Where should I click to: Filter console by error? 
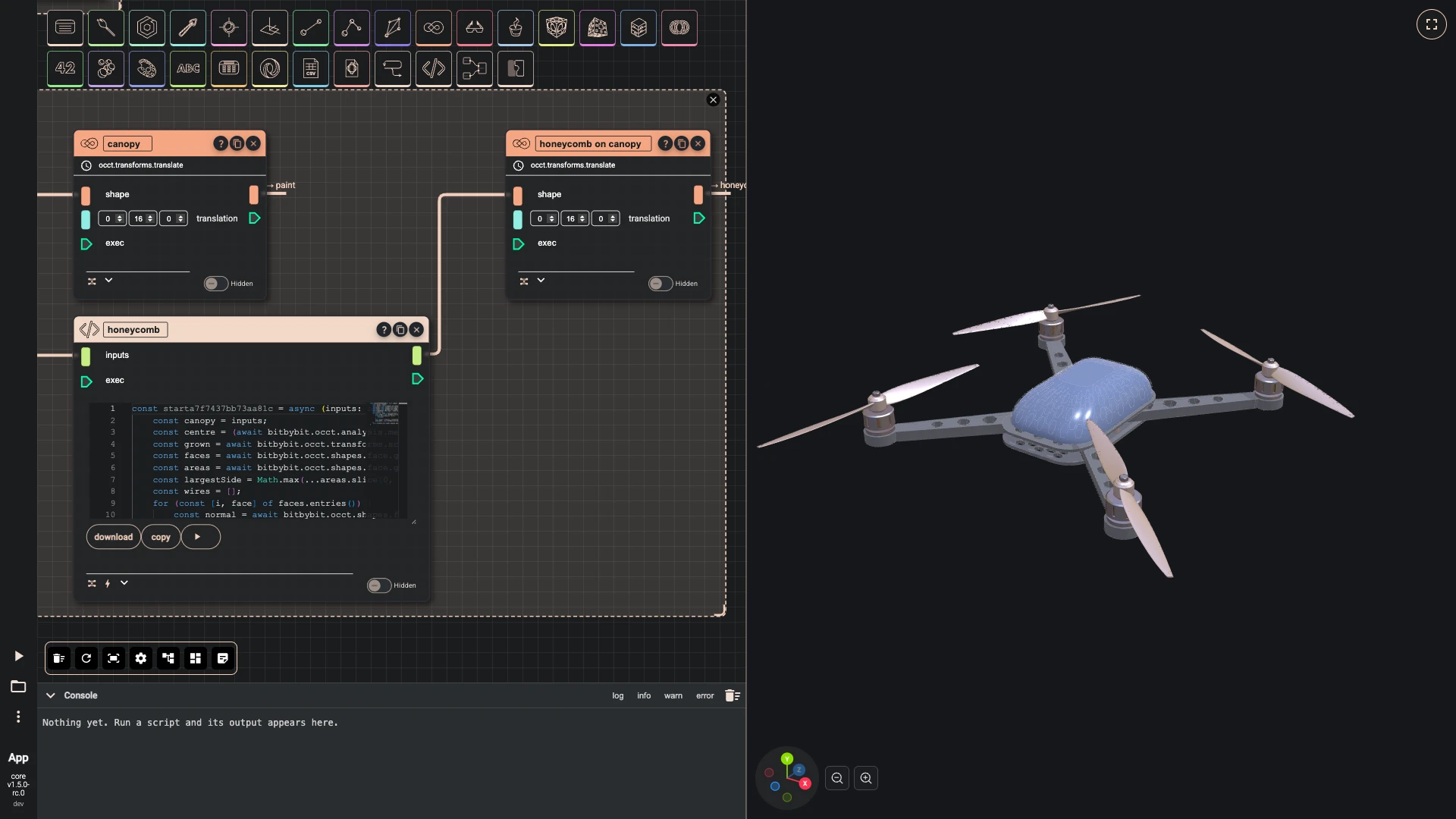[x=705, y=695]
